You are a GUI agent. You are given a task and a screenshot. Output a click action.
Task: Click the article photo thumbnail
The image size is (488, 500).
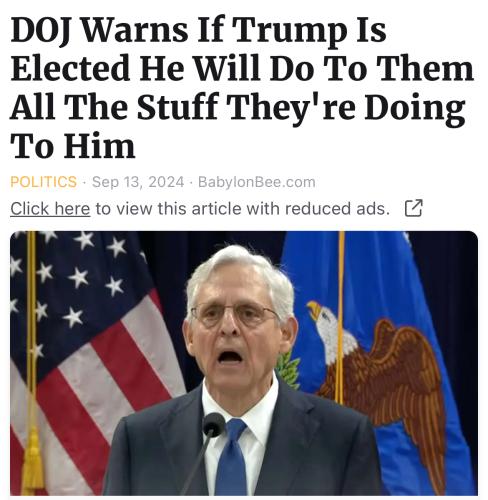(244, 363)
